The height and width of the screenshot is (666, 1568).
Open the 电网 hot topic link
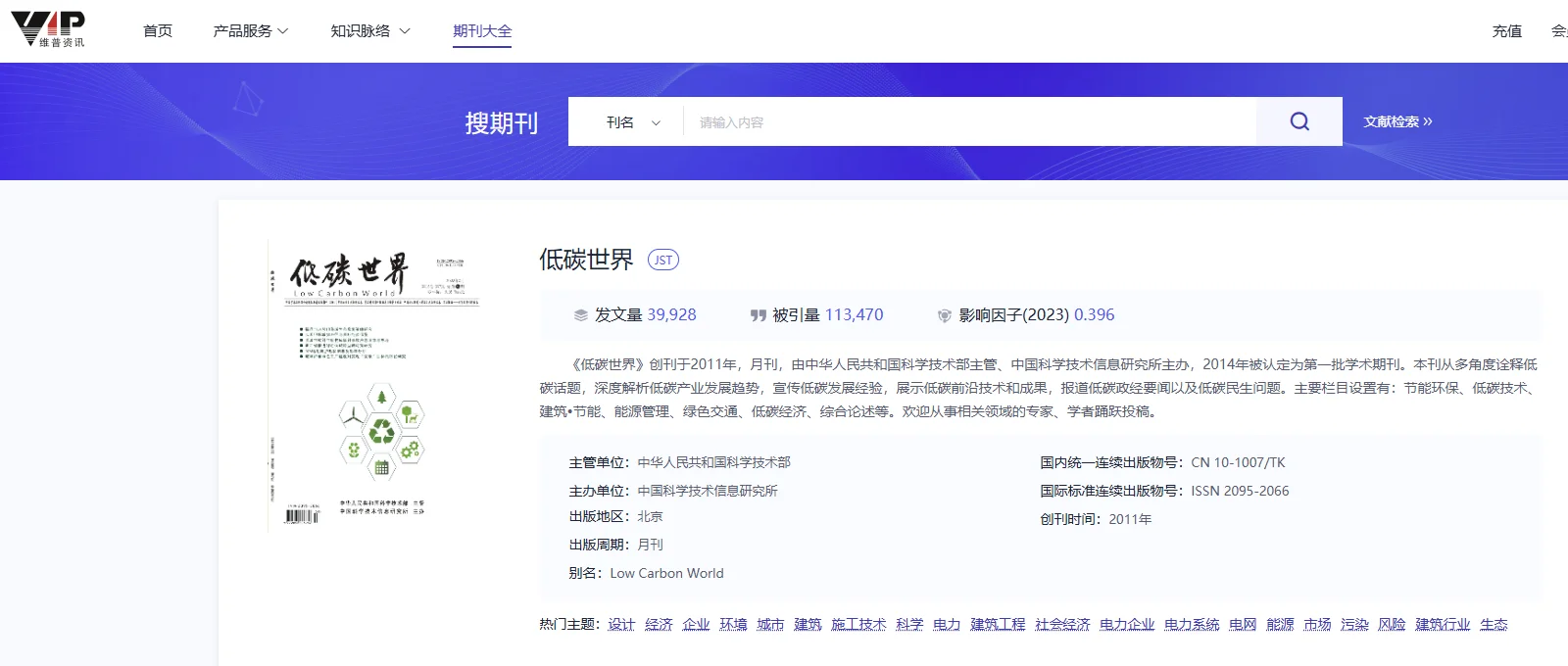point(1243,624)
